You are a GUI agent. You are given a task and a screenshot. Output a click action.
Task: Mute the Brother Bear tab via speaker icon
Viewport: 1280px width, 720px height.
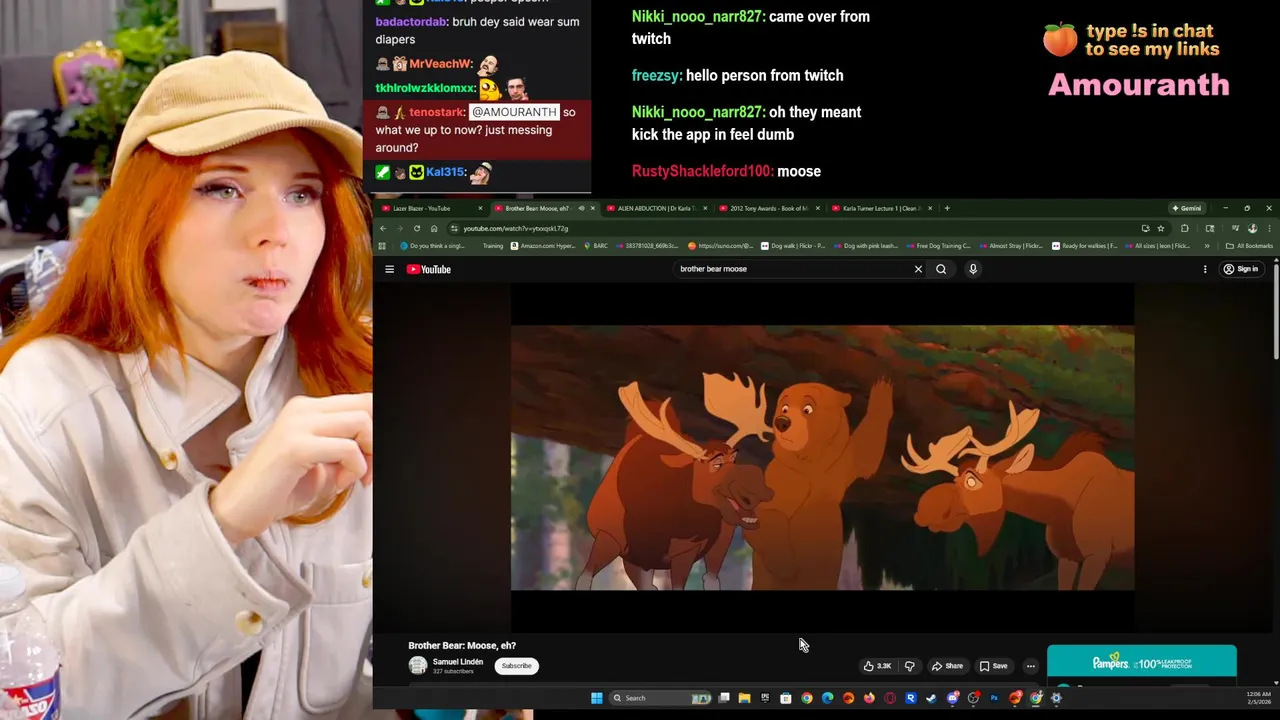(582, 208)
